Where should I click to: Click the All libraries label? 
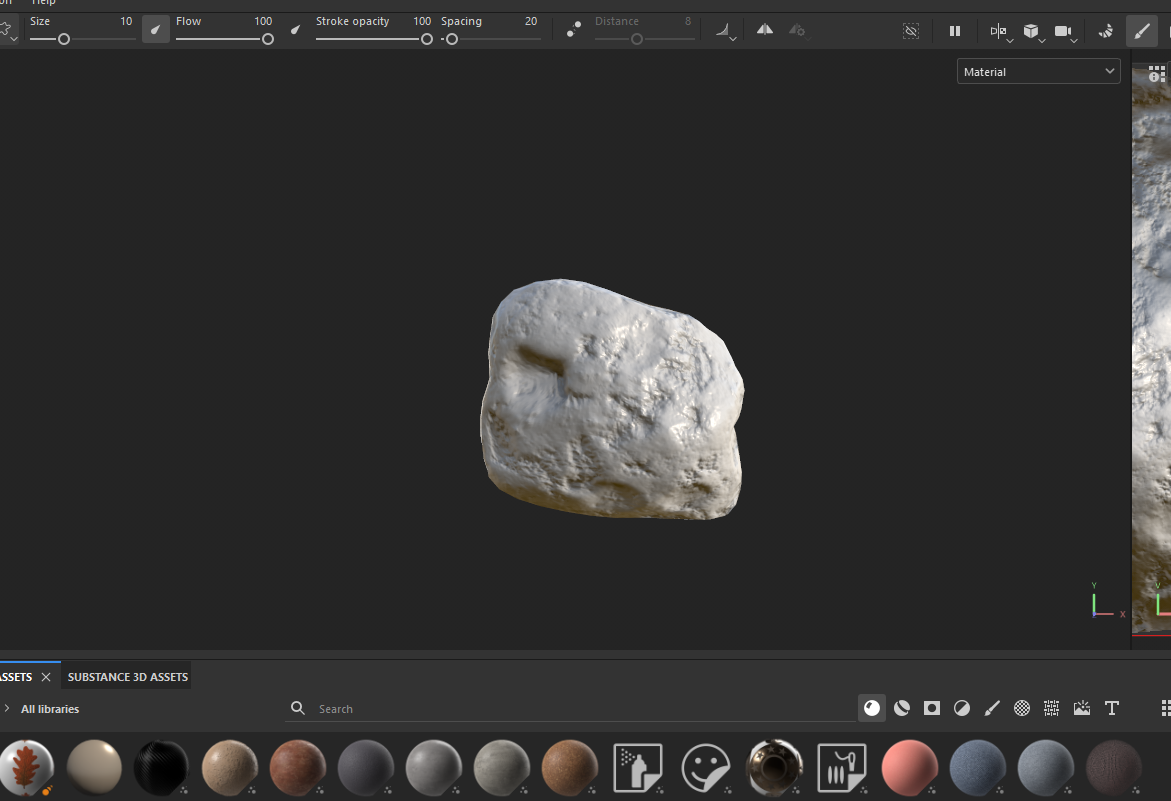tap(50, 708)
